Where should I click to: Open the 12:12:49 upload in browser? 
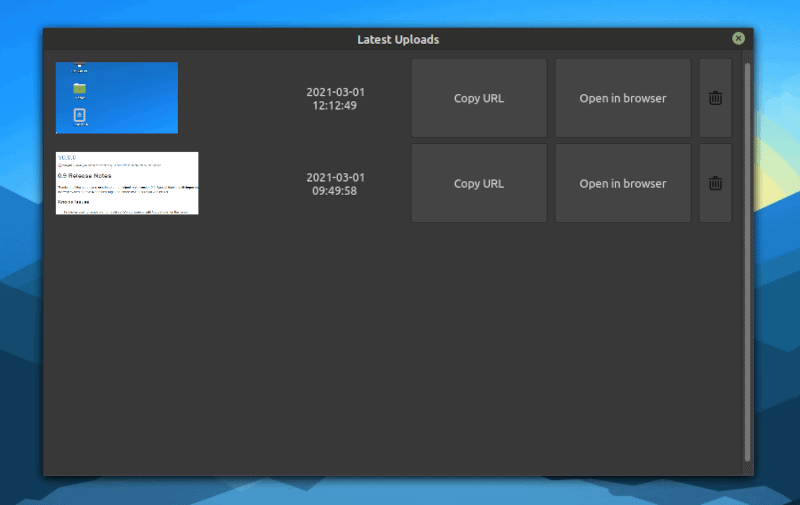pos(623,98)
